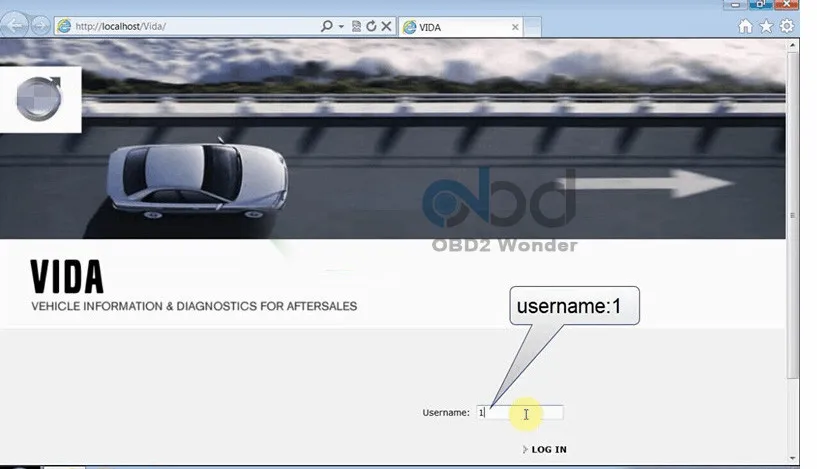Open the browser Tools gear menu
Image resolution: width=817 pixels, height=469 pixels.
[787, 26]
